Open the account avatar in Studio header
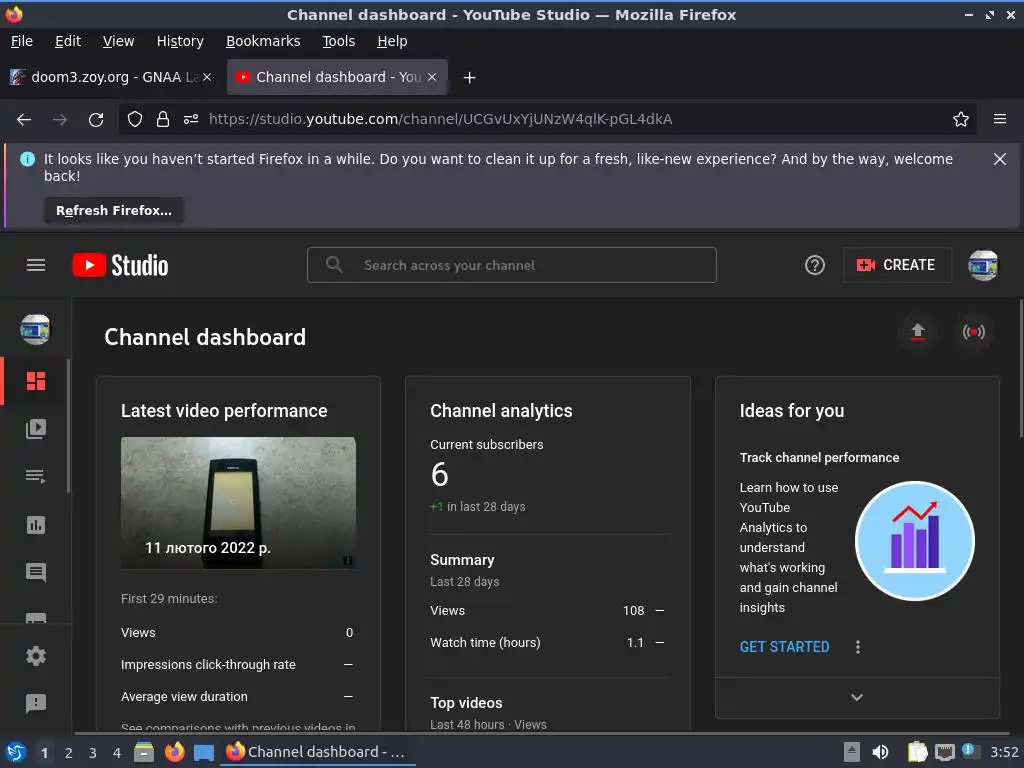Viewport: 1024px width, 768px height. coord(982,265)
